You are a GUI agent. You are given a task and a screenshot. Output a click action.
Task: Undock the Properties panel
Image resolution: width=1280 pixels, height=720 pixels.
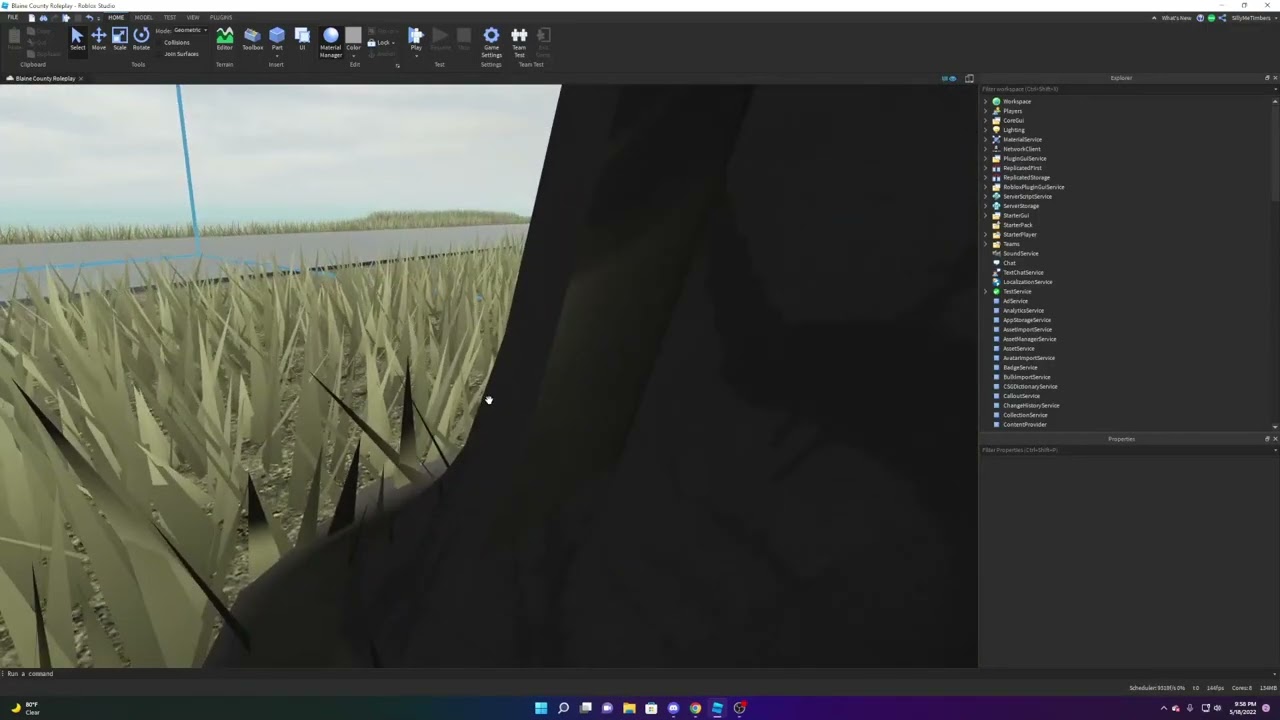coord(1267,439)
